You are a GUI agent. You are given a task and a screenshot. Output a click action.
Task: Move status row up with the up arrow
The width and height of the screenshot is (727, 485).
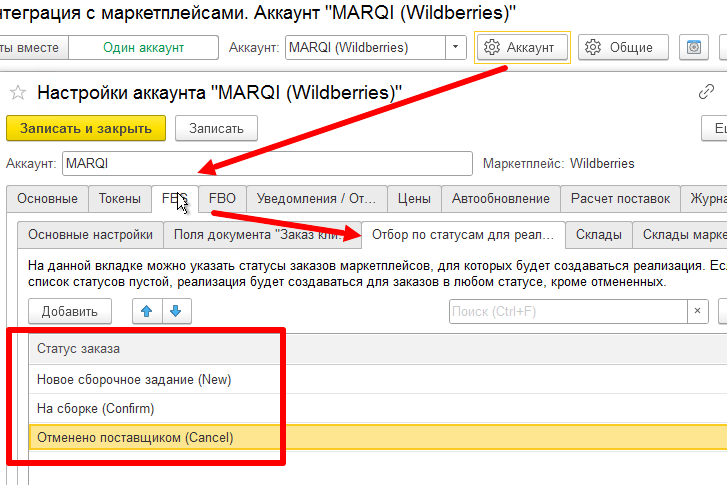pyautogui.click(x=147, y=312)
